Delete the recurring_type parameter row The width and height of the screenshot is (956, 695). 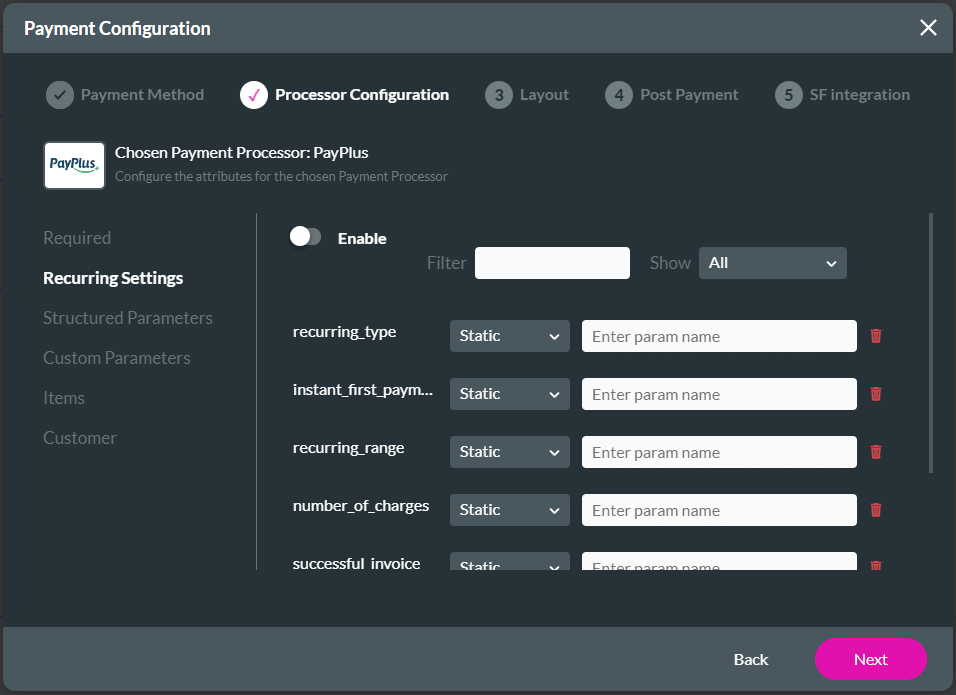pyautogui.click(x=876, y=336)
